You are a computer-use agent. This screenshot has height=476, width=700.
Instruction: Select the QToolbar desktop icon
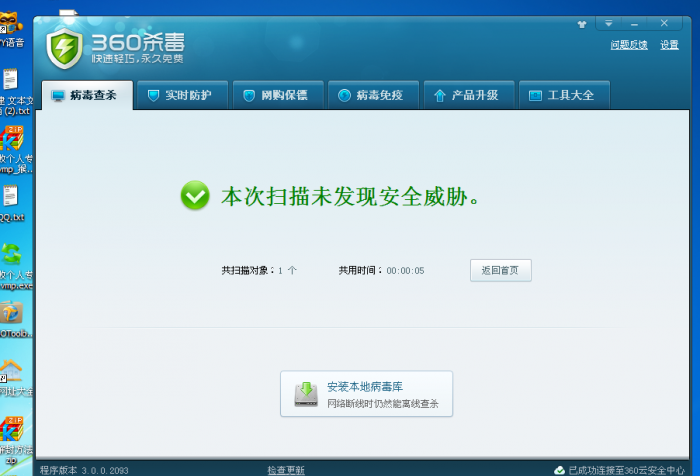pyautogui.click(x=16, y=320)
